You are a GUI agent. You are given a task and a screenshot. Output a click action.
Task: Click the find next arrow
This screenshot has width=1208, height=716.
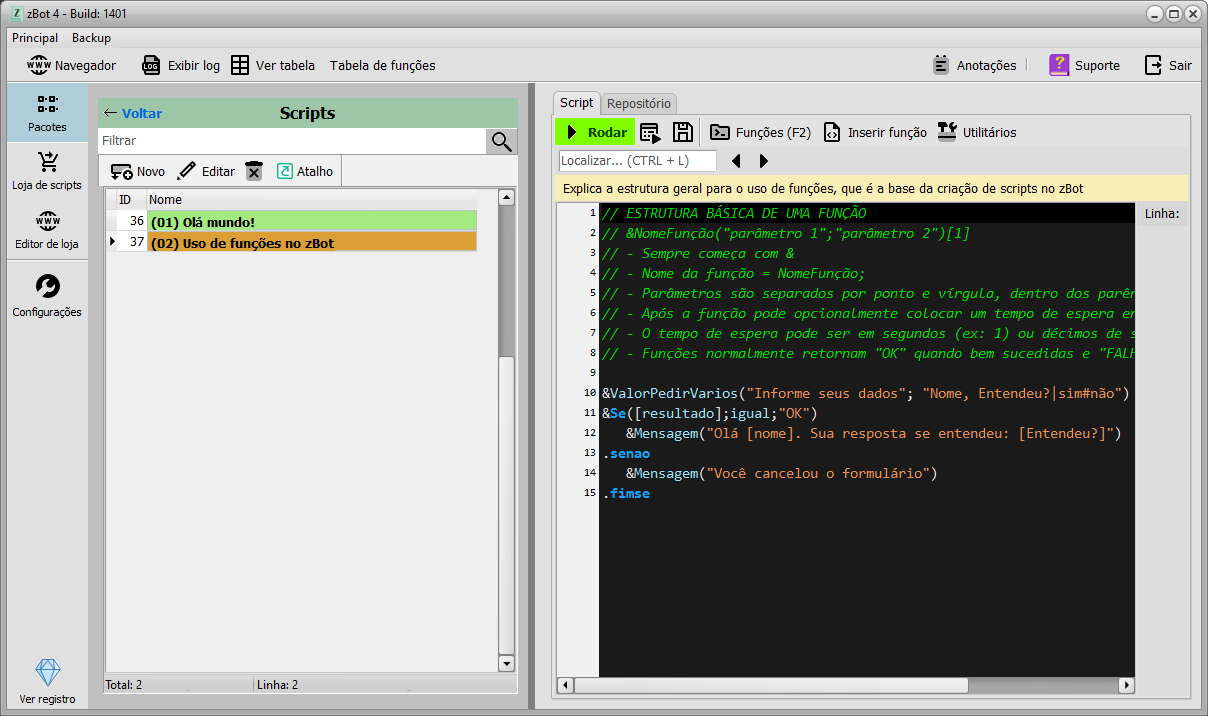pyautogui.click(x=764, y=161)
